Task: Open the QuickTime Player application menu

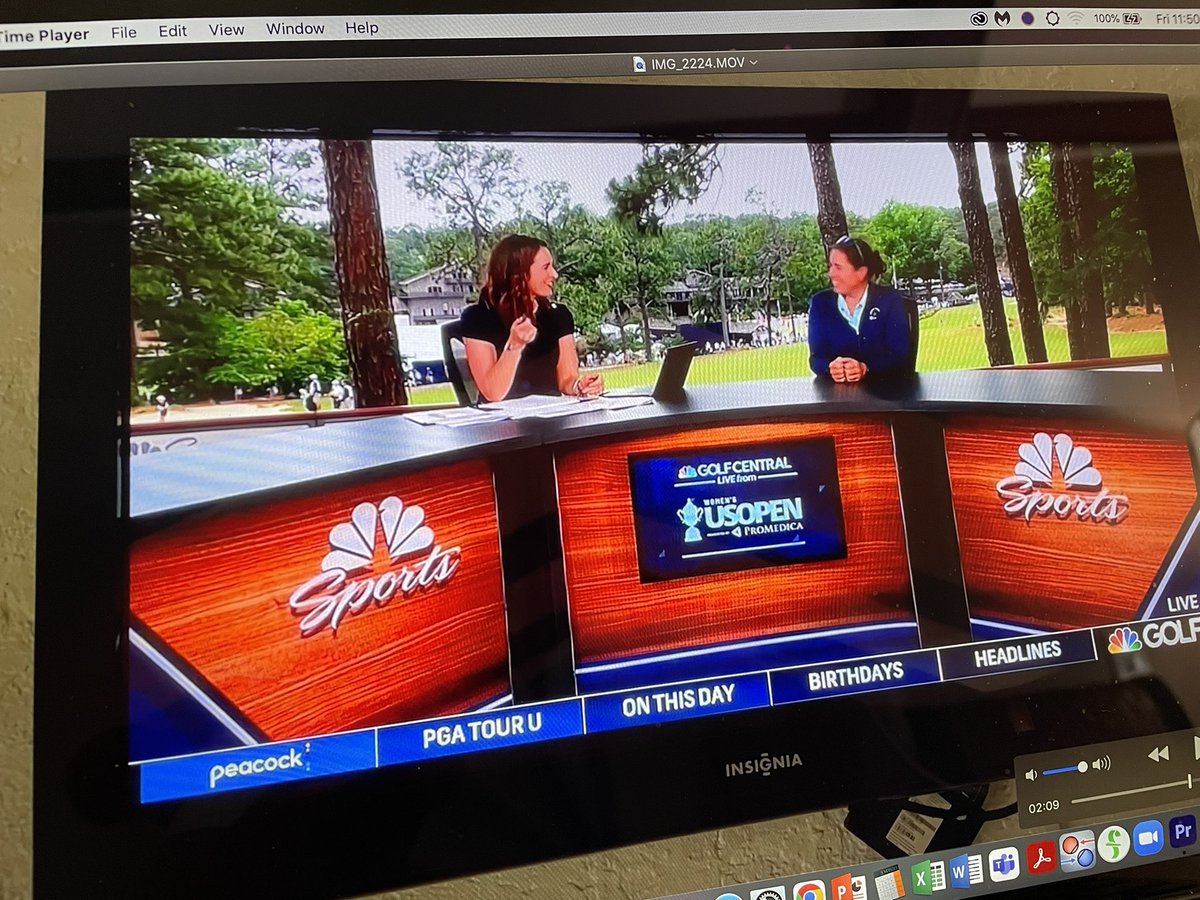Action: 43,35
